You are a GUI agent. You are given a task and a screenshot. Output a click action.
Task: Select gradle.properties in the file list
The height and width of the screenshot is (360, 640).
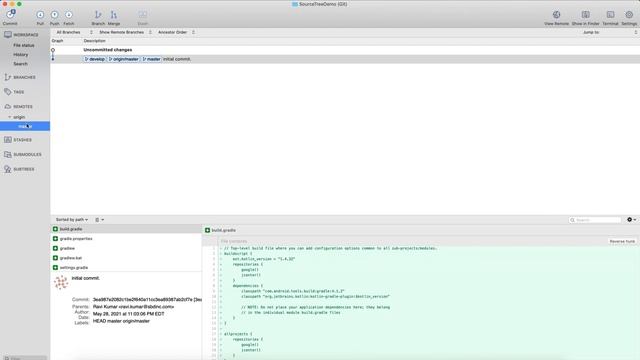pyautogui.click(x=126, y=239)
